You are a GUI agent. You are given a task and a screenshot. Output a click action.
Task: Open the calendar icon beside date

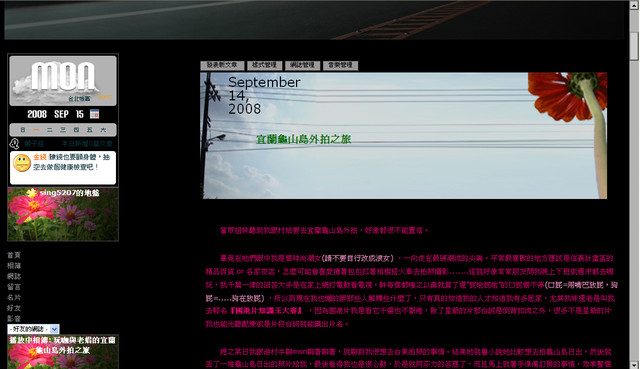(94, 114)
